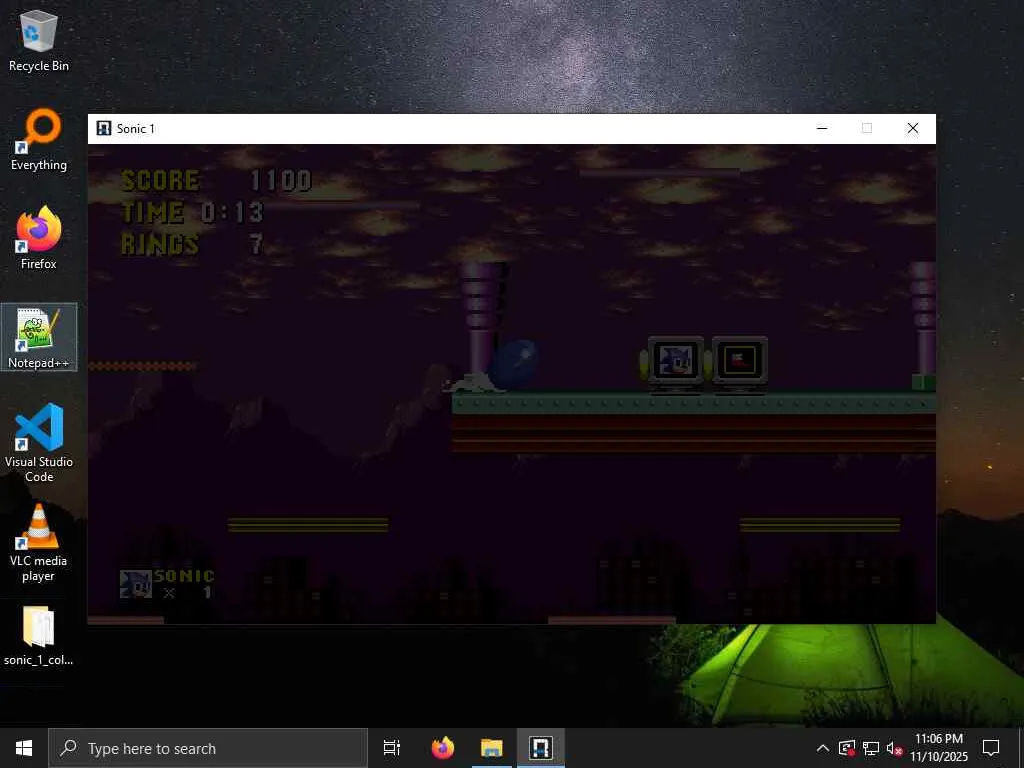Open File Explorer from the taskbar
Image resolution: width=1024 pixels, height=768 pixels.
[x=492, y=748]
